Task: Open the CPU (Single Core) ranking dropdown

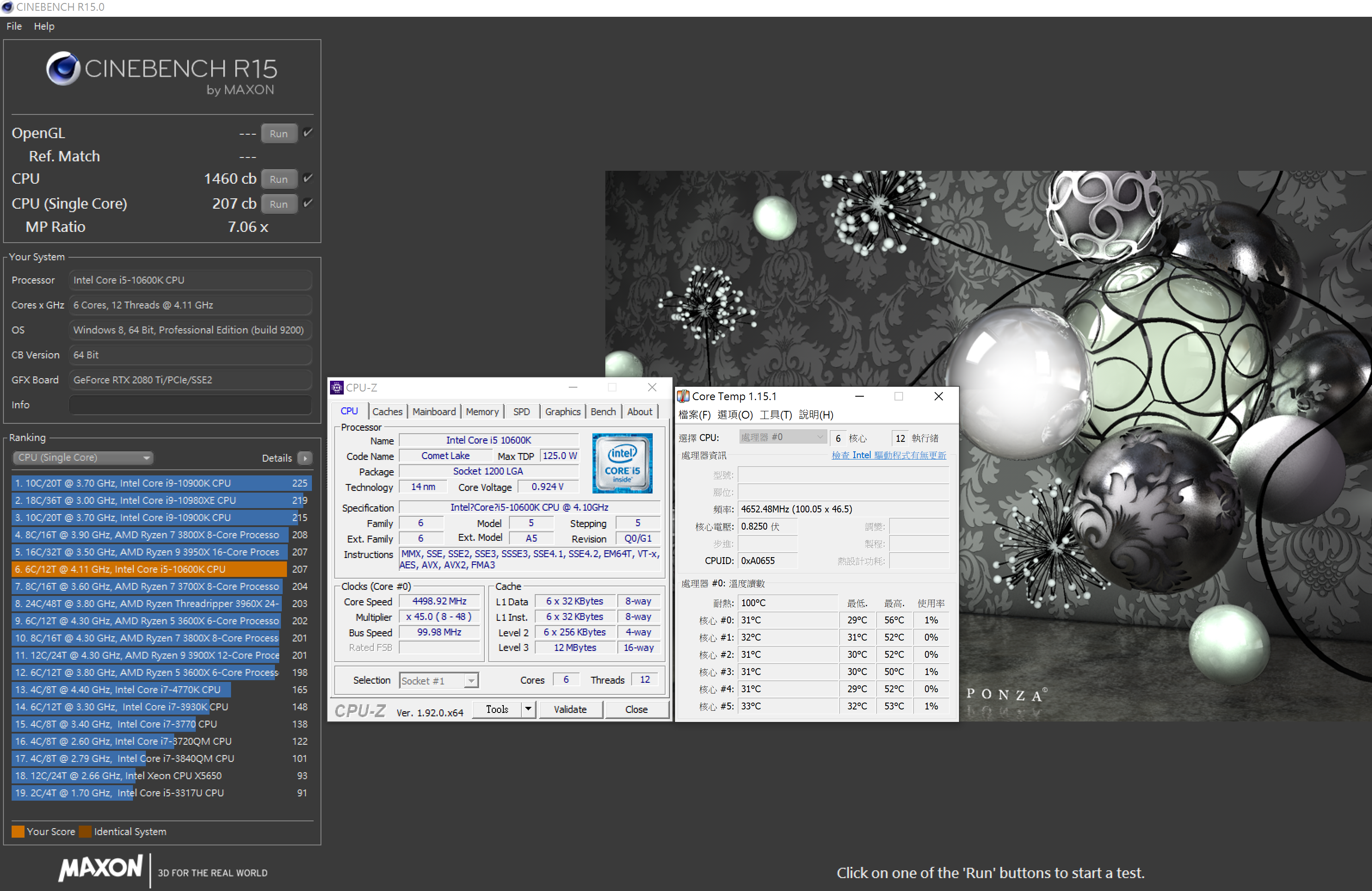Action: tap(83, 458)
